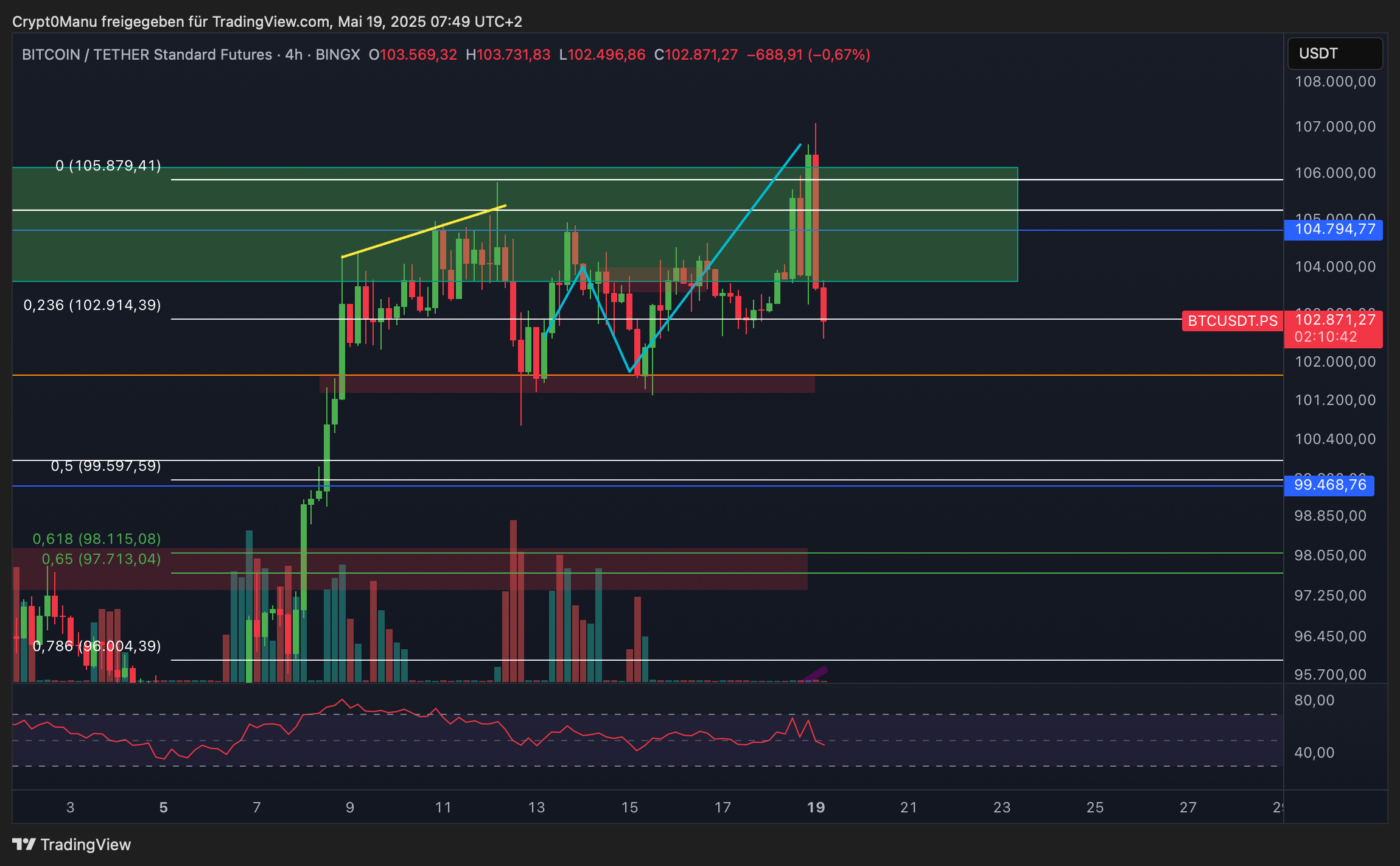Click the TradingView logo at the bottom
Screen dimensions: 1400x866
coord(72,845)
